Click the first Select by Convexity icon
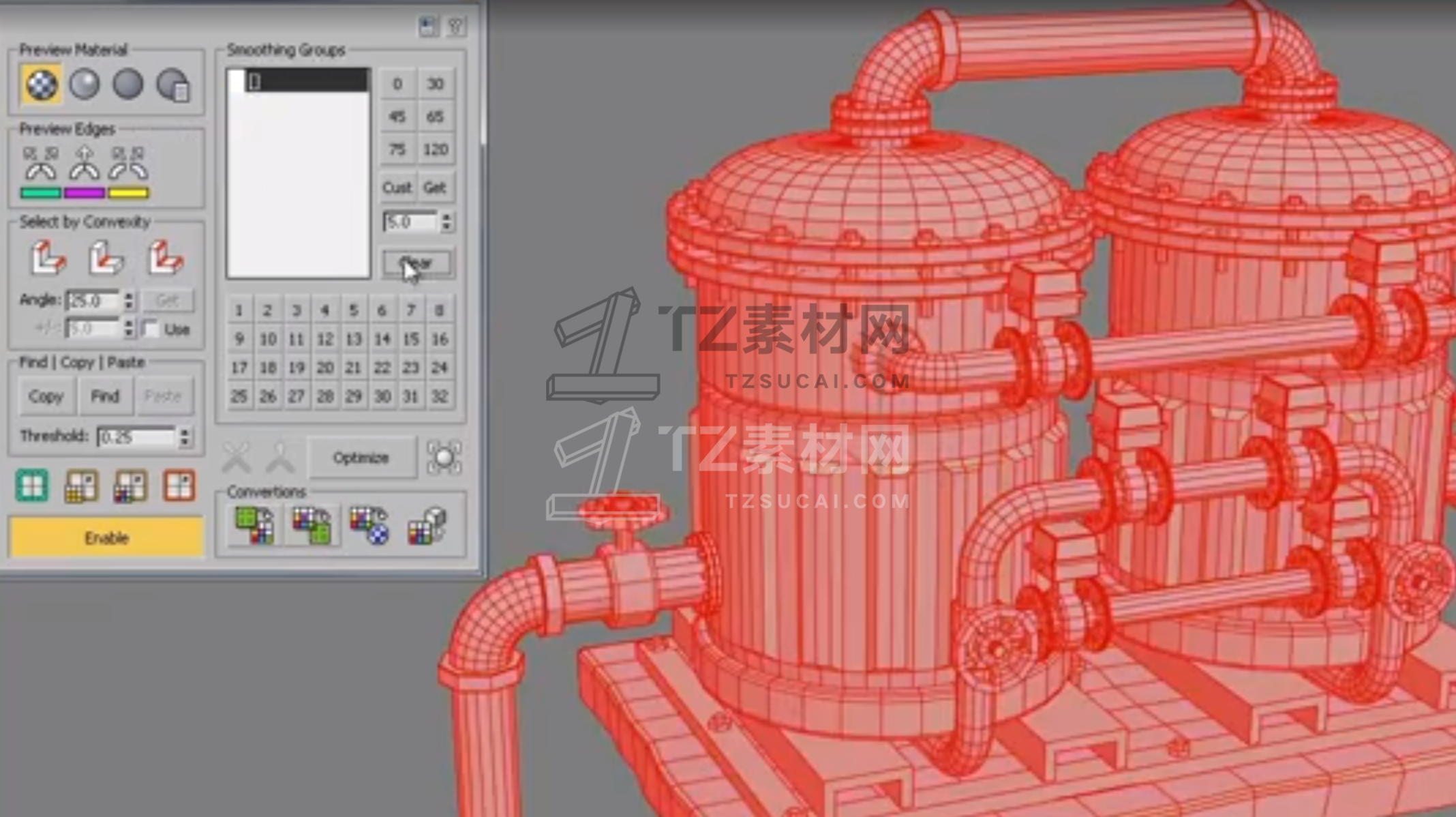The height and width of the screenshot is (817, 1456). pos(48,258)
